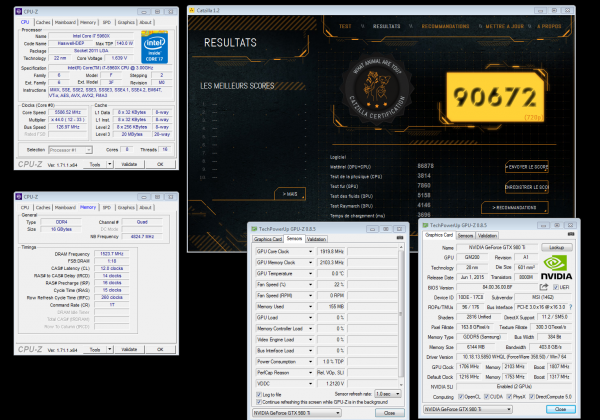The width and height of the screenshot is (600, 420).
Task: Click the DRAM Frequency value field
Action: pos(112,254)
